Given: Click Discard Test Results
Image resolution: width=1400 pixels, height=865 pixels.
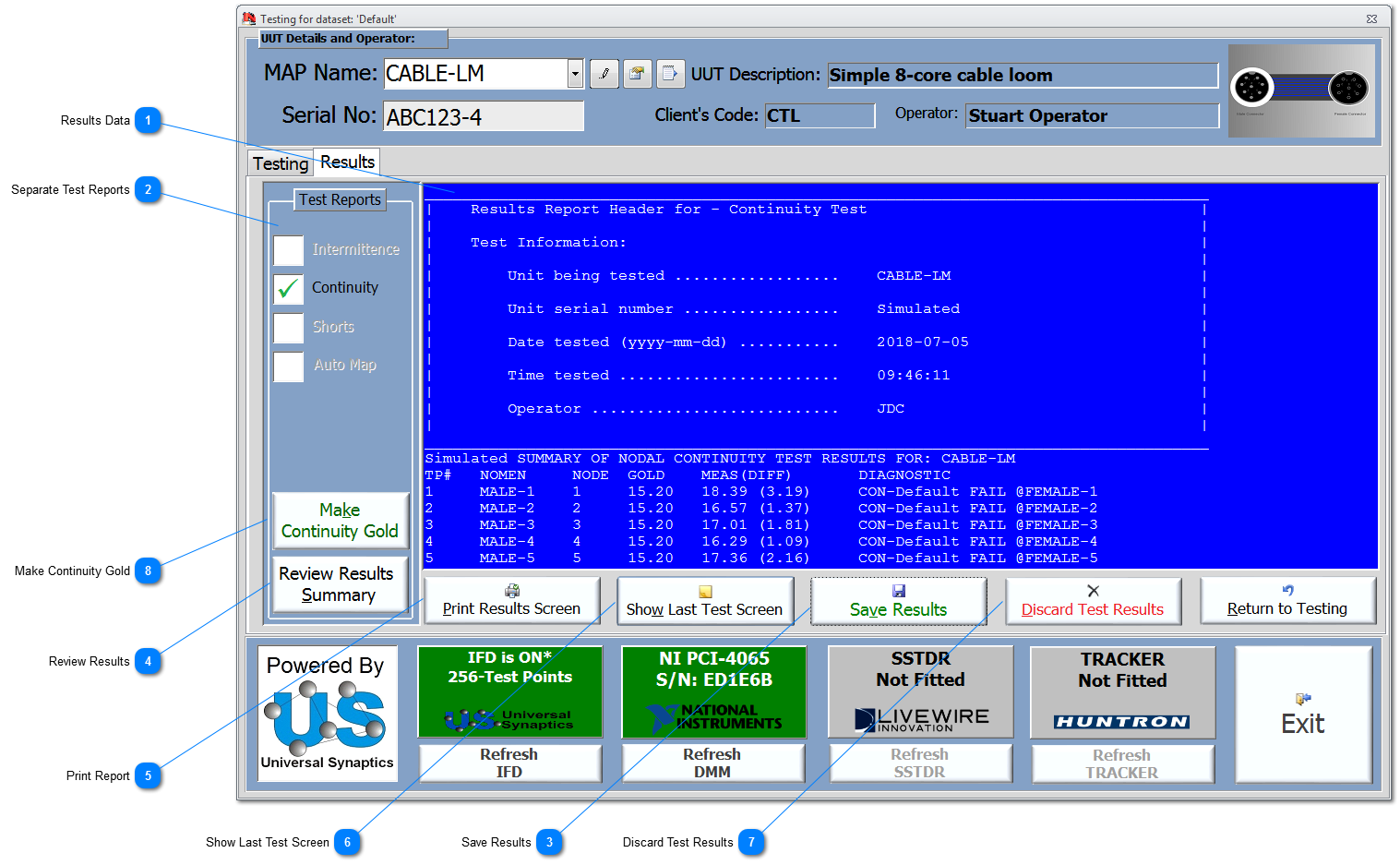Looking at the screenshot, I should (1093, 602).
